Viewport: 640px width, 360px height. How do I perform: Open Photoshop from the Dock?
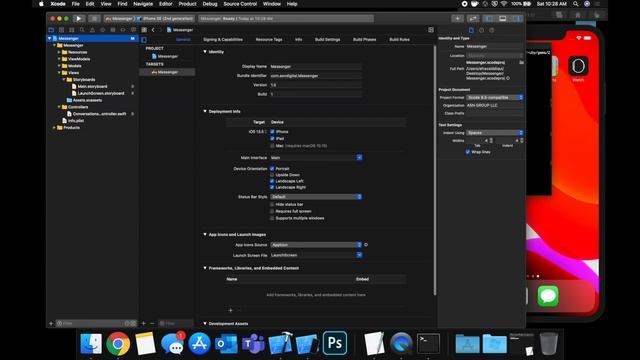[x=335, y=343]
